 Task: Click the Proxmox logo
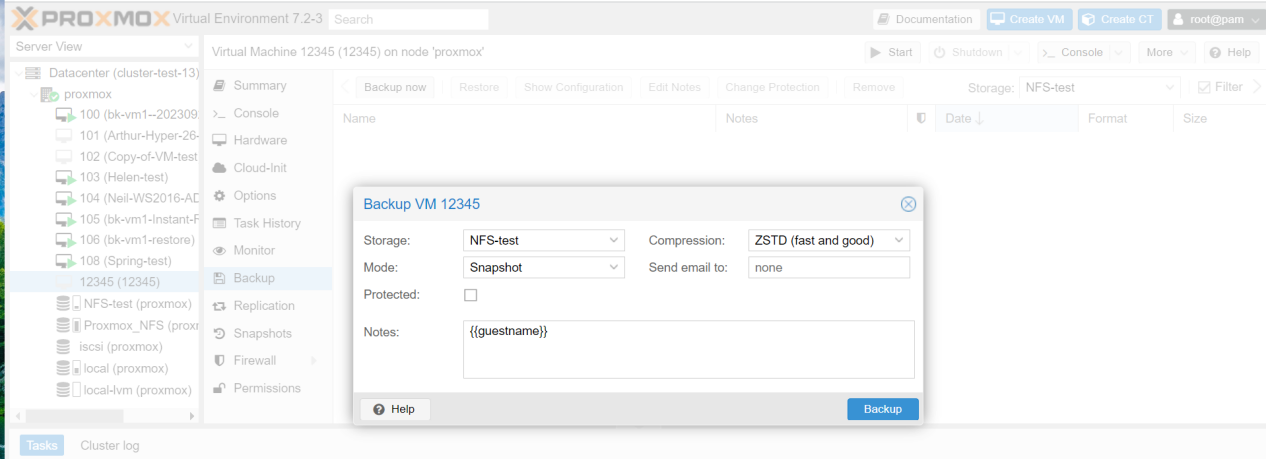[x=90, y=18]
